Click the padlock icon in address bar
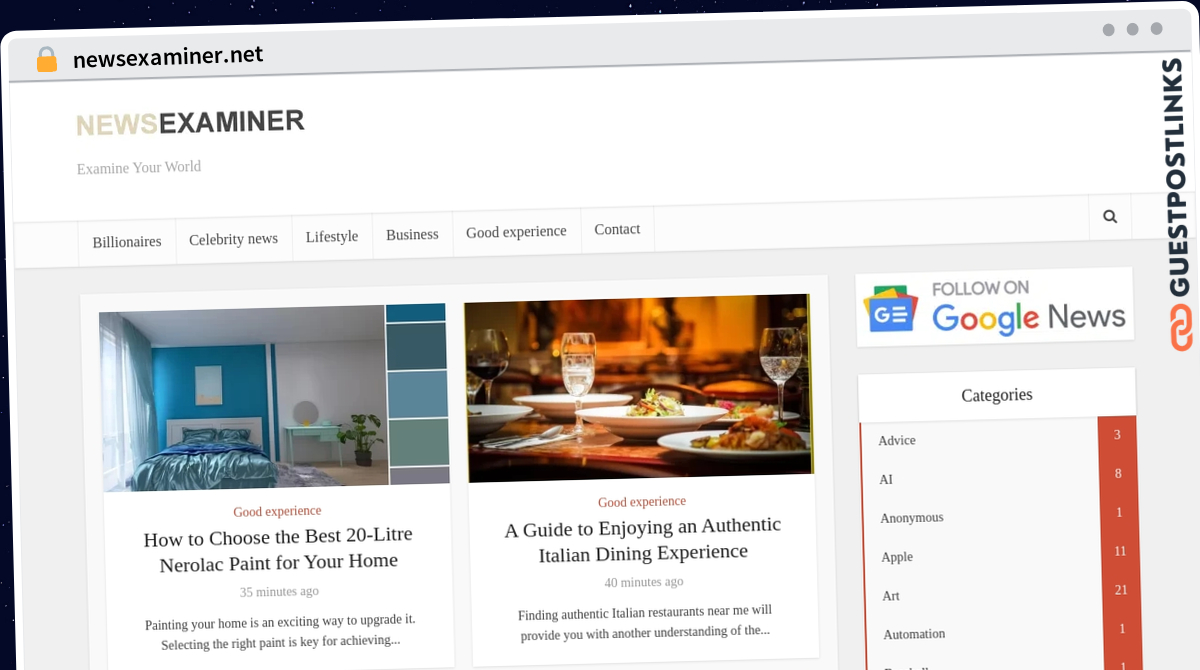Viewport: 1200px width, 670px height. tap(46, 60)
